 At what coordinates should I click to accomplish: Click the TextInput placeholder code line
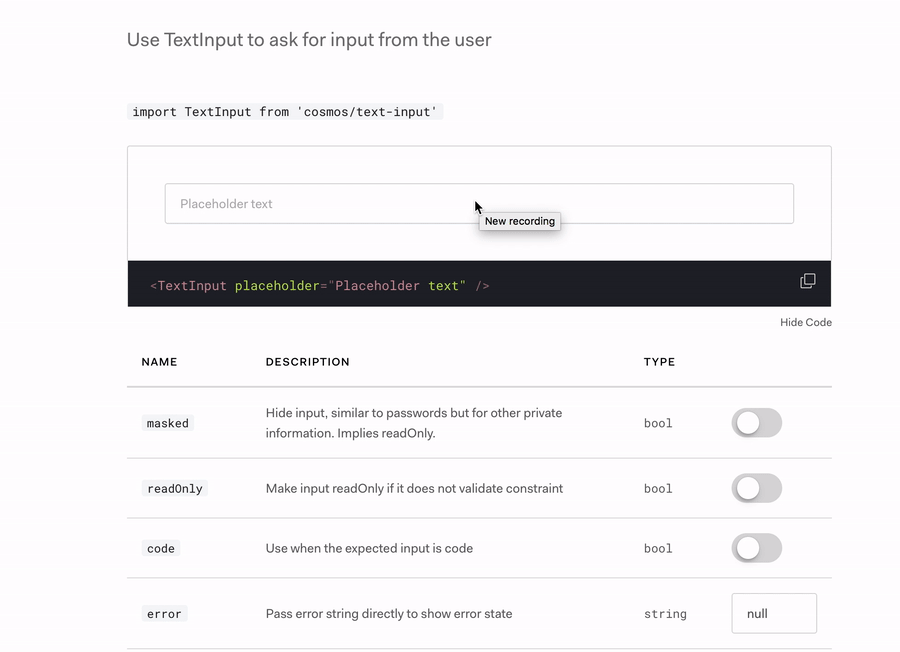tap(318, 285)
